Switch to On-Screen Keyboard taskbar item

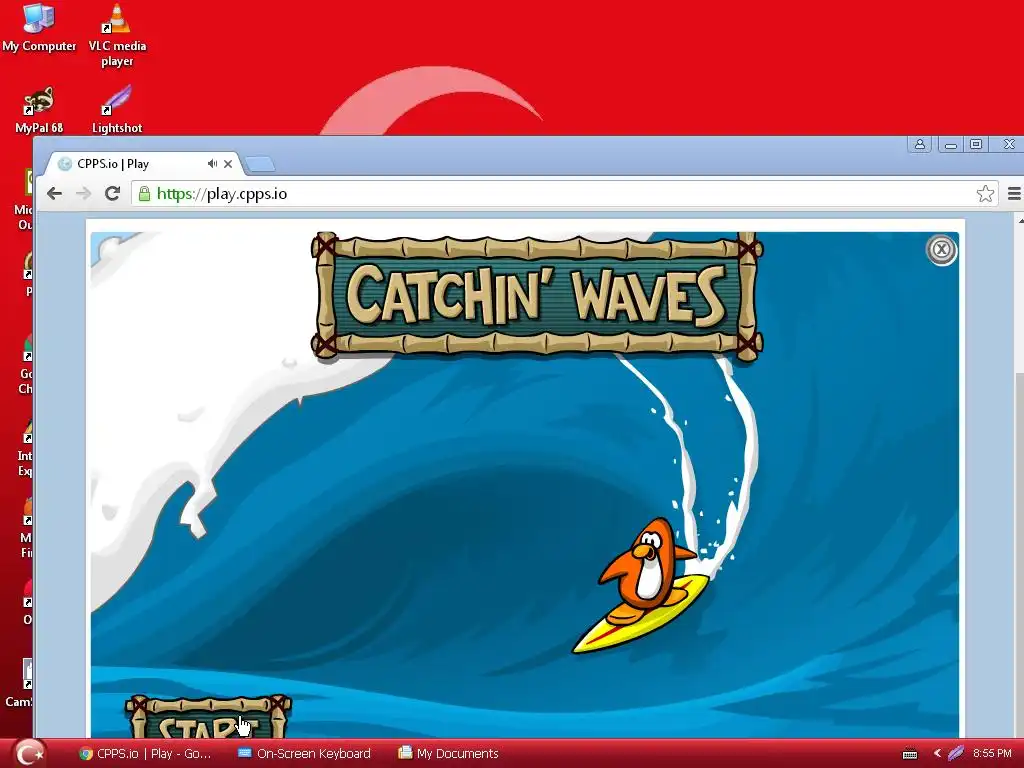tap(304, 753)
